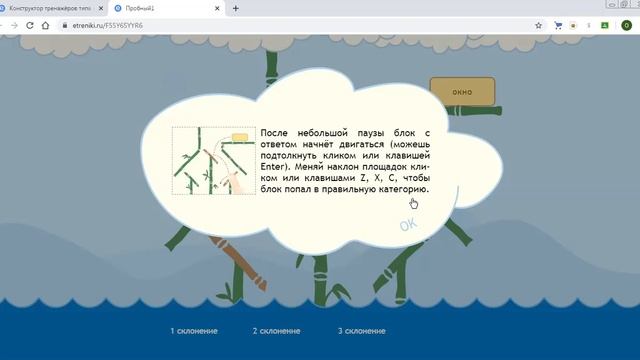Reload the page
The width and height of the screenshot is (640, 360).
click(30, 25)
